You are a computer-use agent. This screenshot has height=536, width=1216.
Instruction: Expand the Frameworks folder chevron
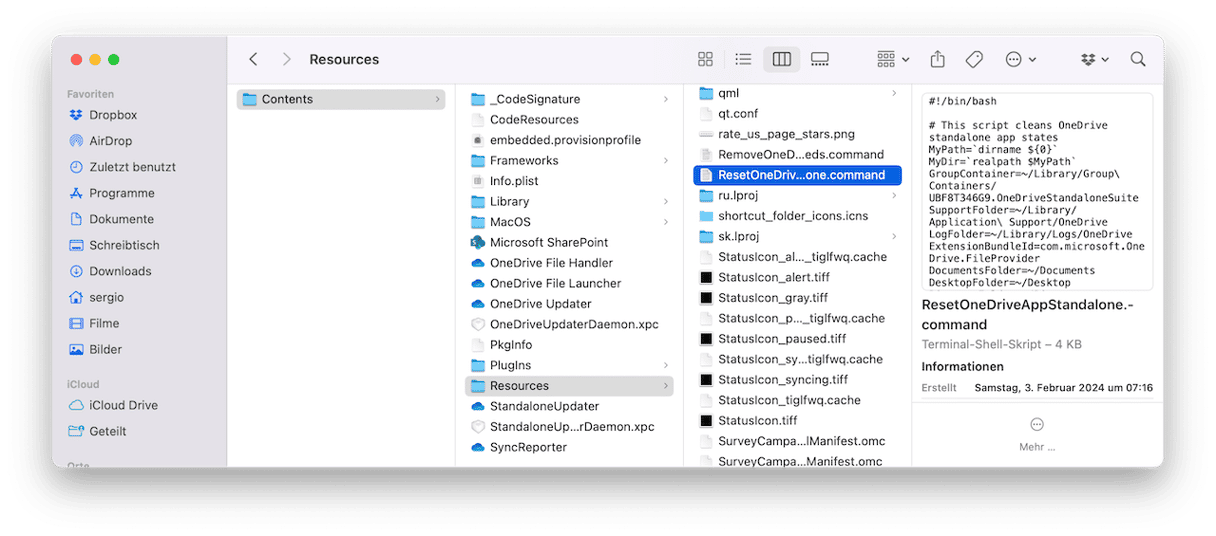pyautogui.click(x=666, y=160)
